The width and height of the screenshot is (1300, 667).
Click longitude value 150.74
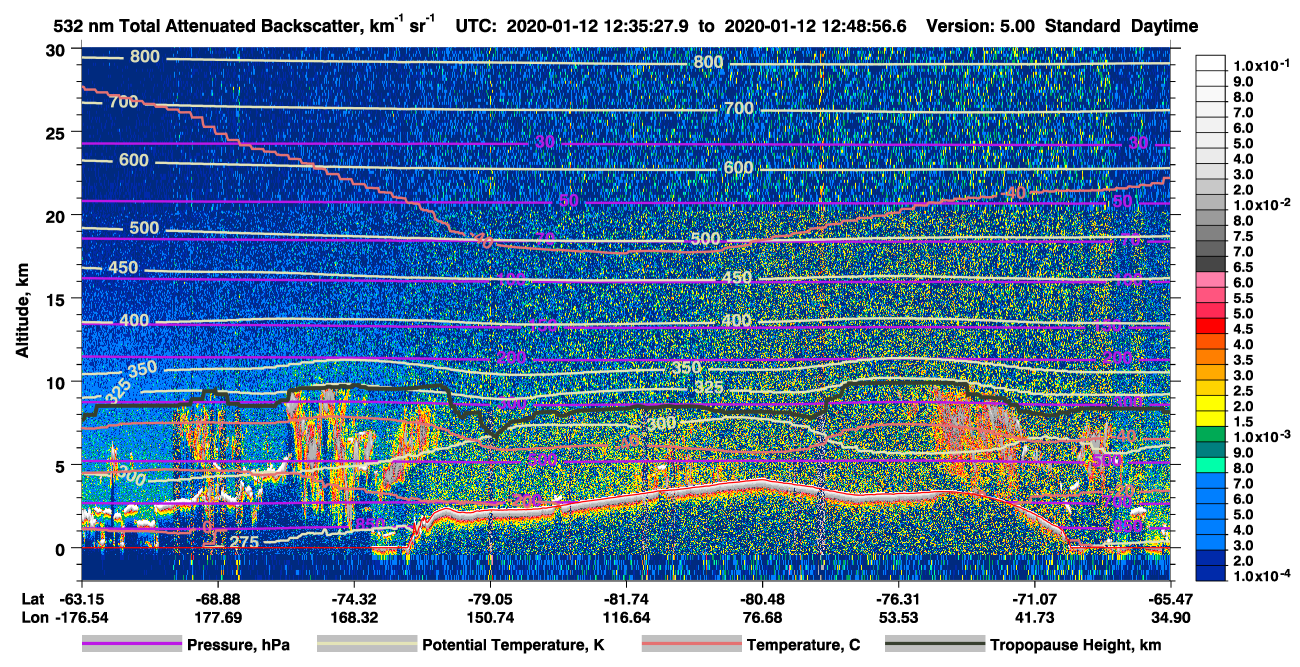(490, 618)
